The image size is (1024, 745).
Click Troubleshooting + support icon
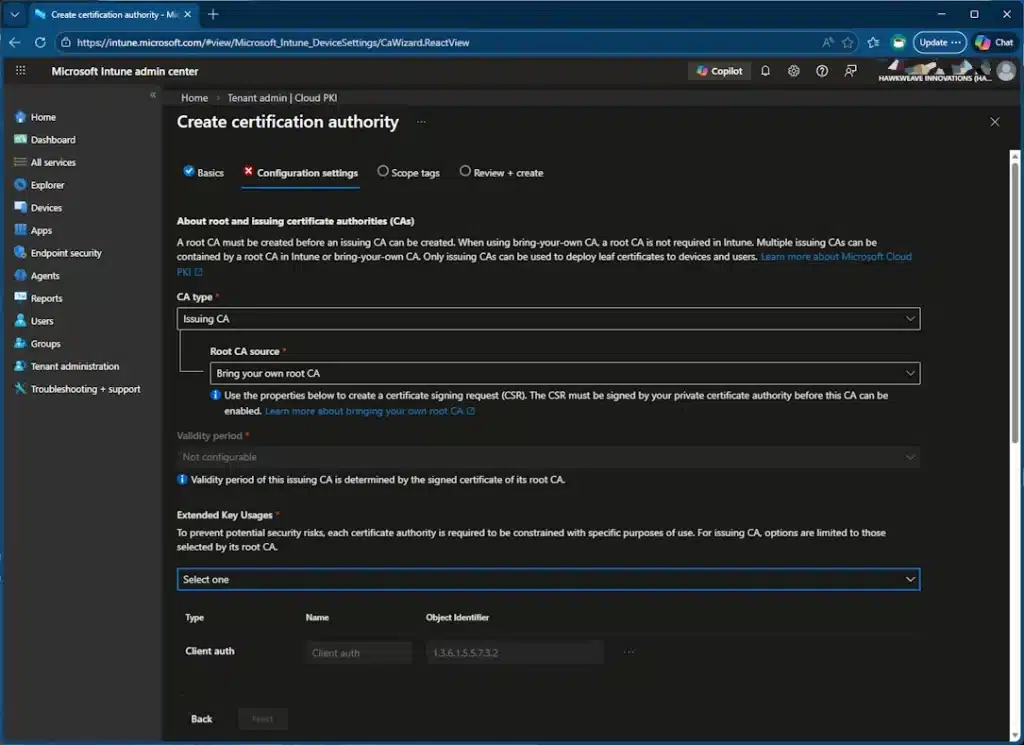click(x=20, y=389)
